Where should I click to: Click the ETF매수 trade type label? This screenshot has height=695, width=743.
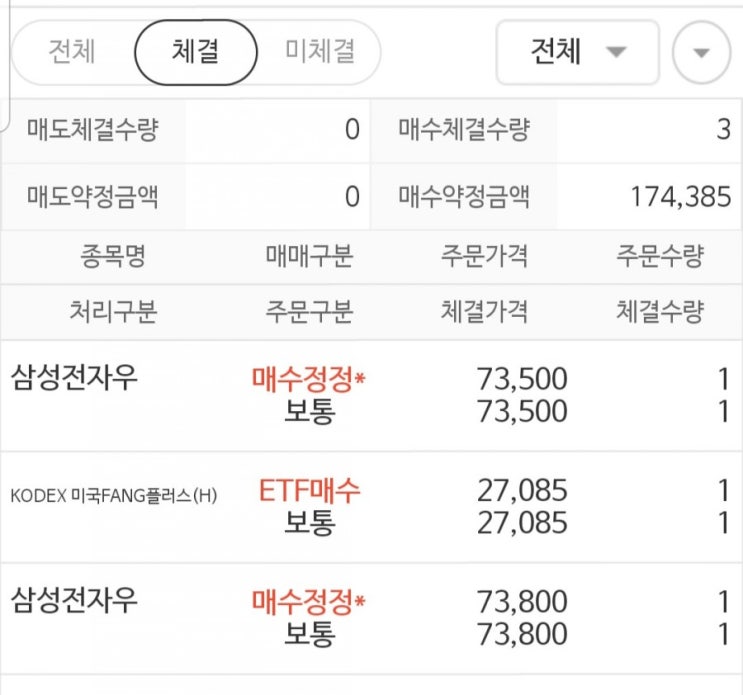coord(309,490)
